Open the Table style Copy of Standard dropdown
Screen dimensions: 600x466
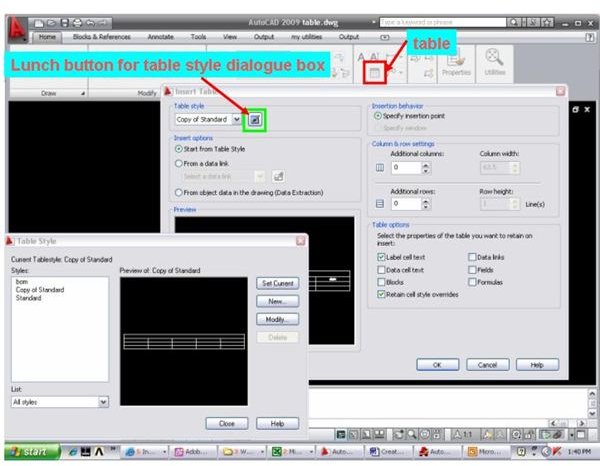236,119
